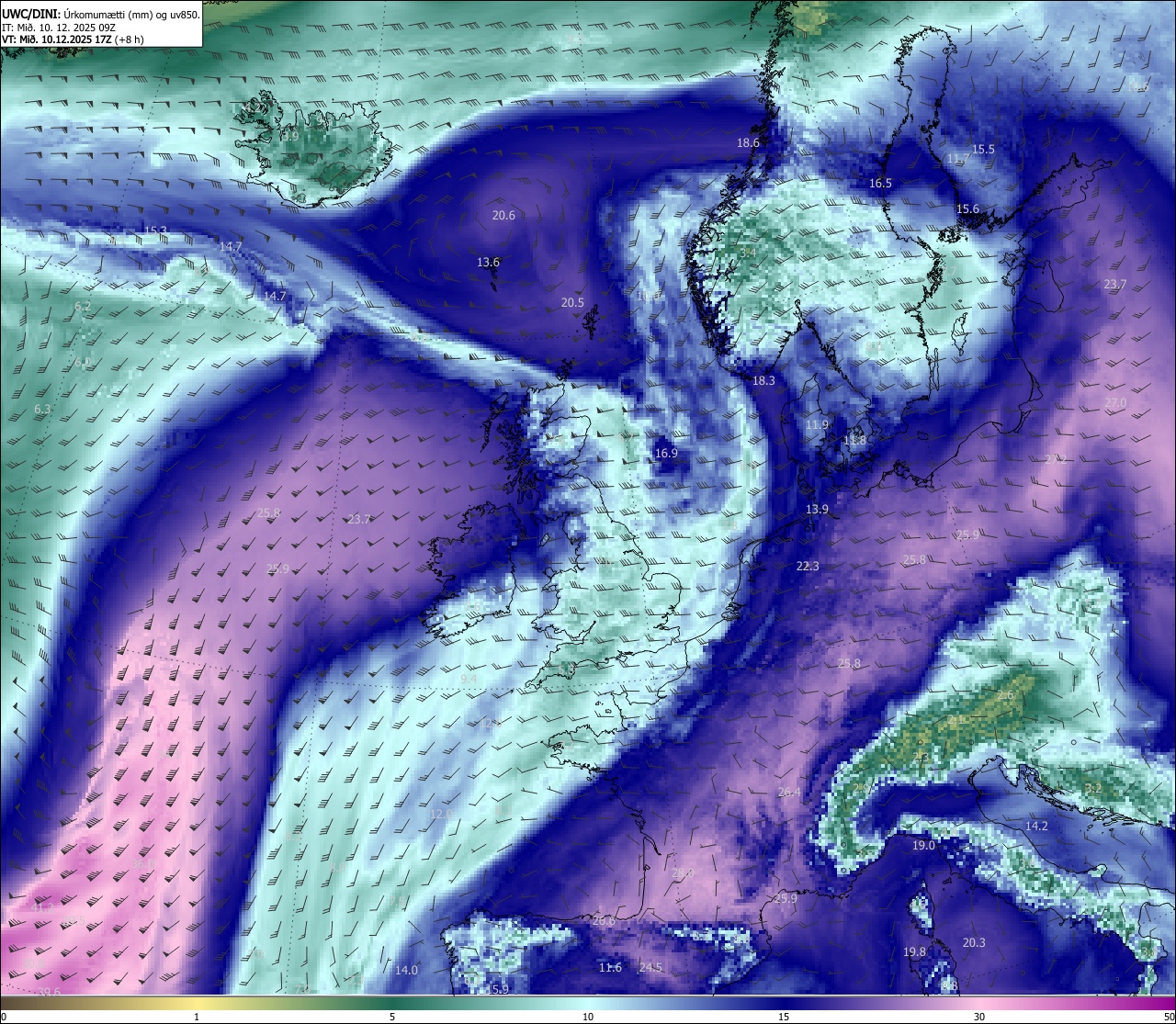Click the color scale label 1
The image size is (1176, 1024).
(x=197, y=1017)
